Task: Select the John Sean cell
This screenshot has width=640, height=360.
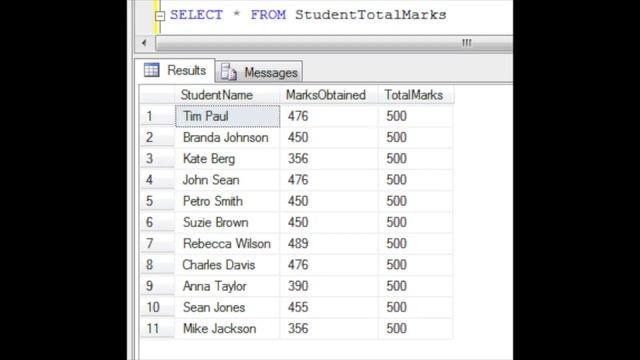Action: click(x=227, y=180)
